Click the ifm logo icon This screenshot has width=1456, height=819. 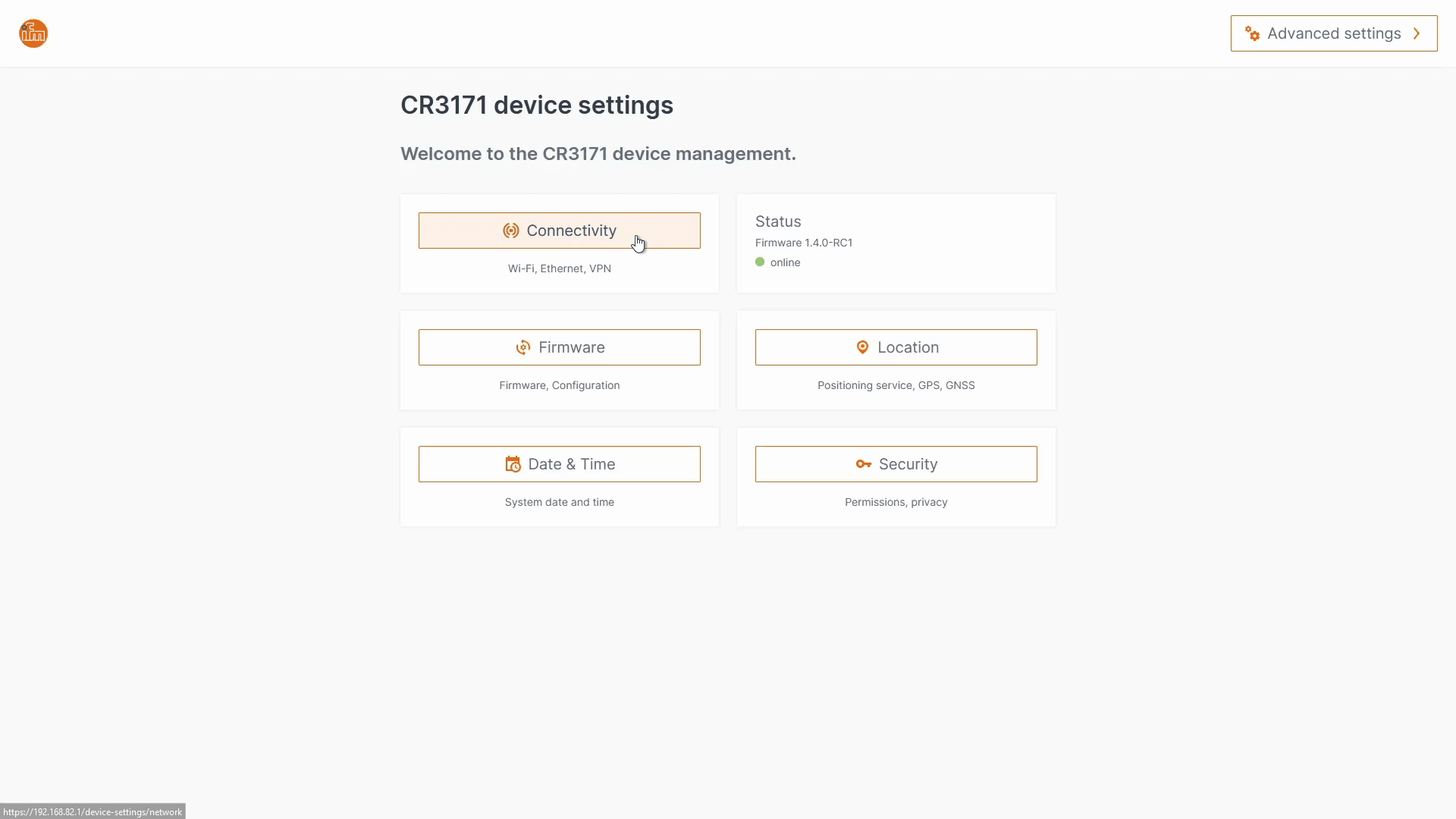33,33
